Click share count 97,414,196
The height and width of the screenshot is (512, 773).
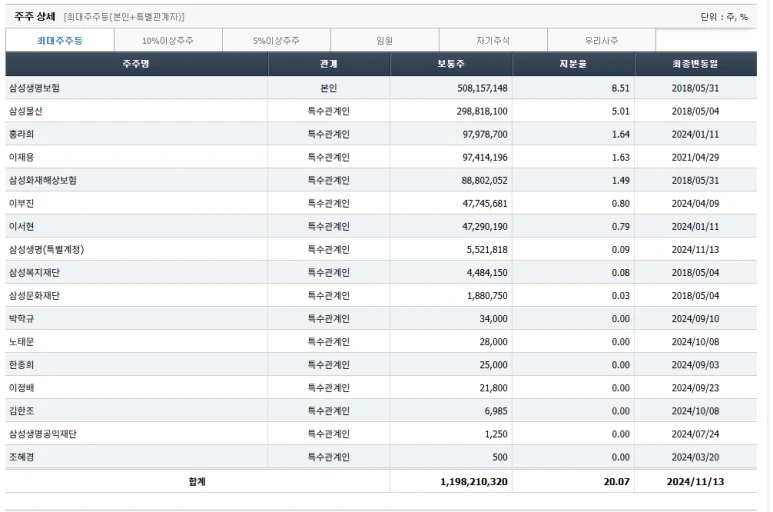click(x=485, y=158)
